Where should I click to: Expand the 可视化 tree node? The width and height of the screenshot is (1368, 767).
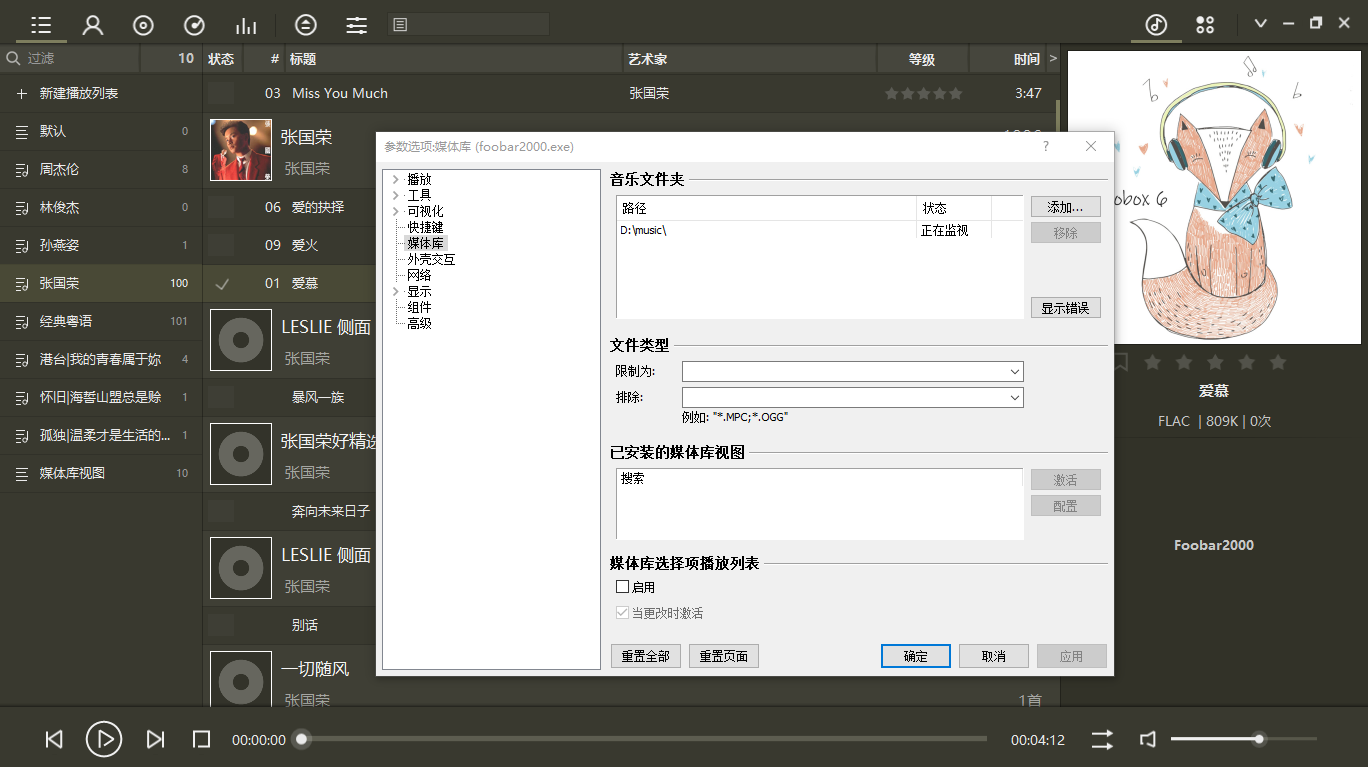[x=396, y=211]
